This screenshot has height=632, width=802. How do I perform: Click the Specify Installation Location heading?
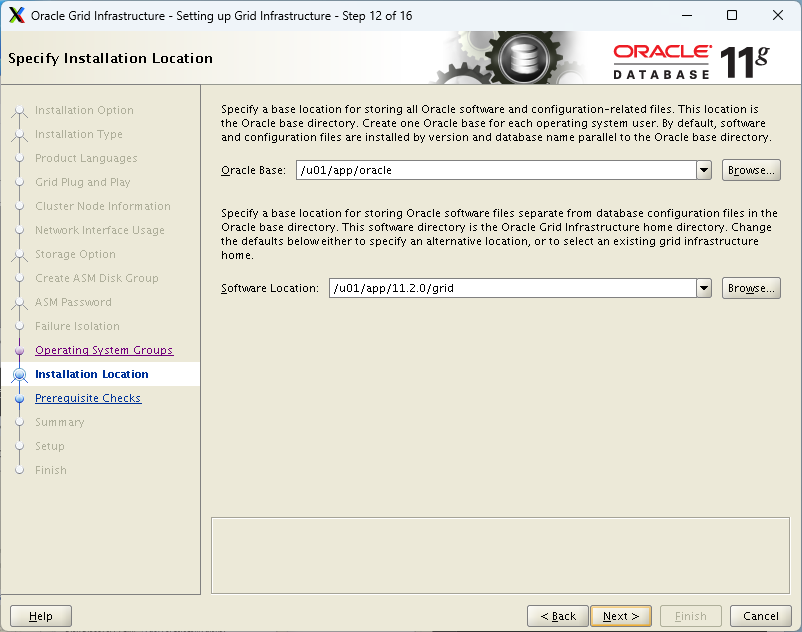point(110,58)
